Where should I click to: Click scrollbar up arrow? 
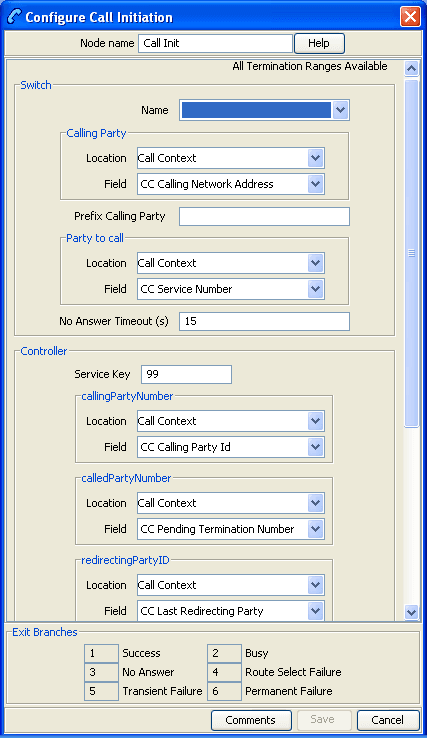(411, 69)
